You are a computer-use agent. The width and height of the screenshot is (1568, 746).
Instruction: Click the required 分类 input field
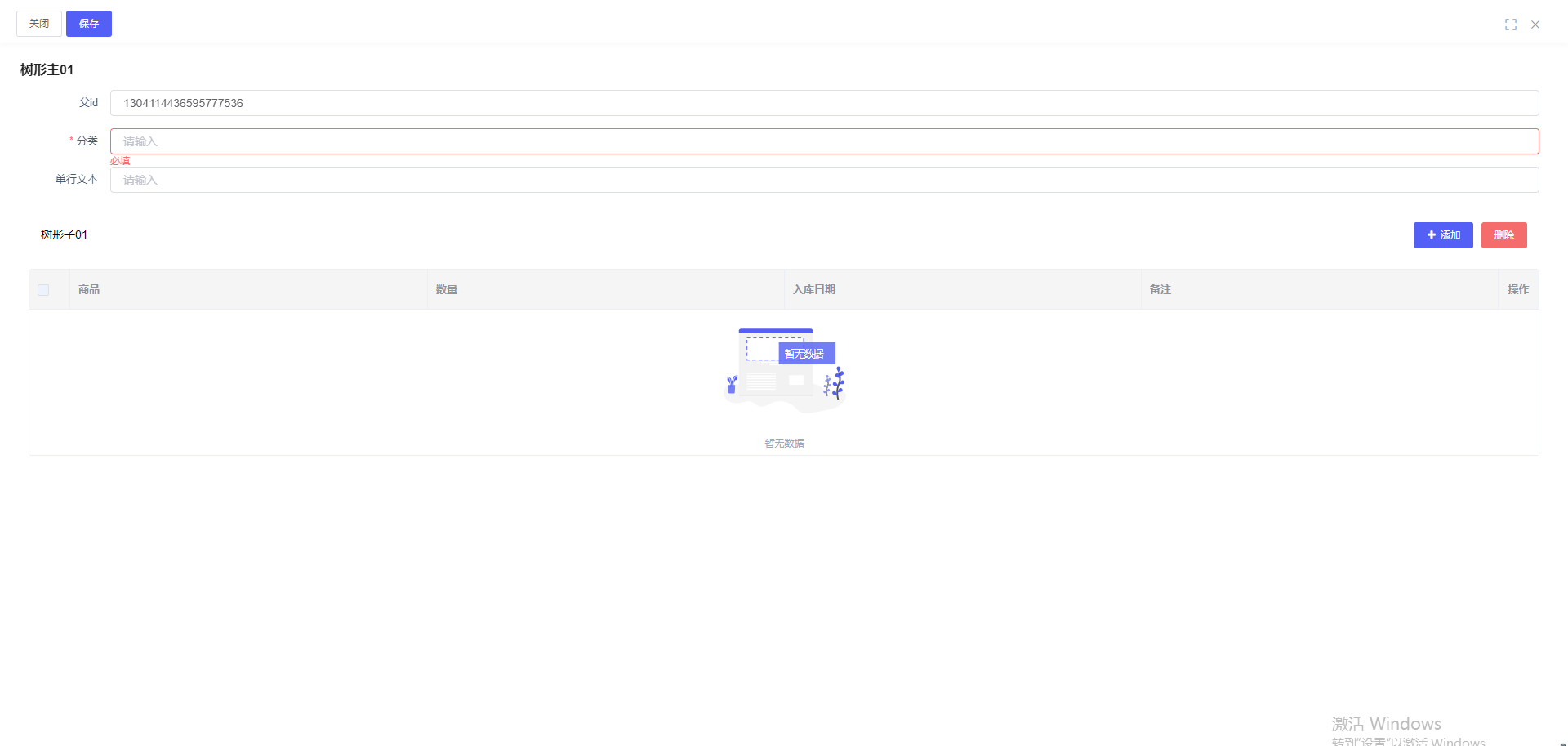823,141
